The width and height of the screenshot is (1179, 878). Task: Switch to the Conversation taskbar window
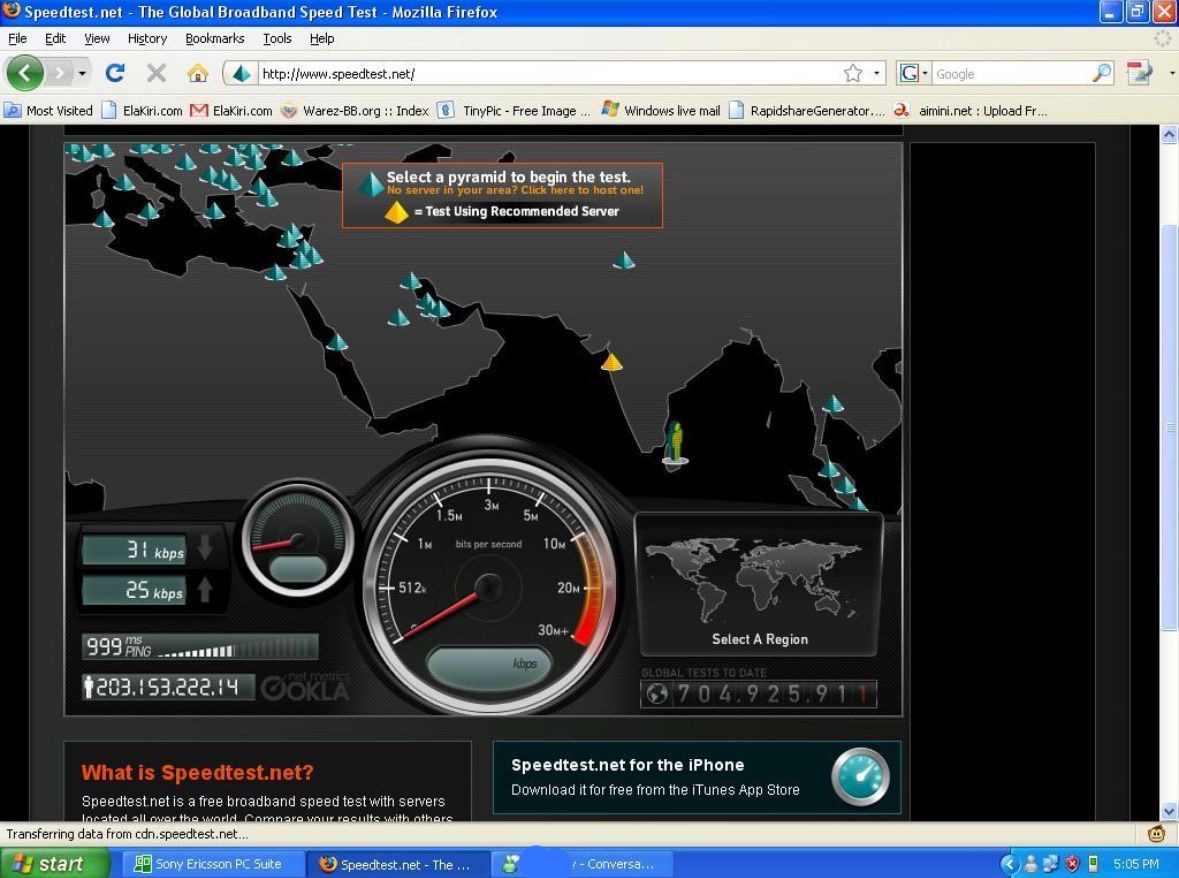point(581,864)
